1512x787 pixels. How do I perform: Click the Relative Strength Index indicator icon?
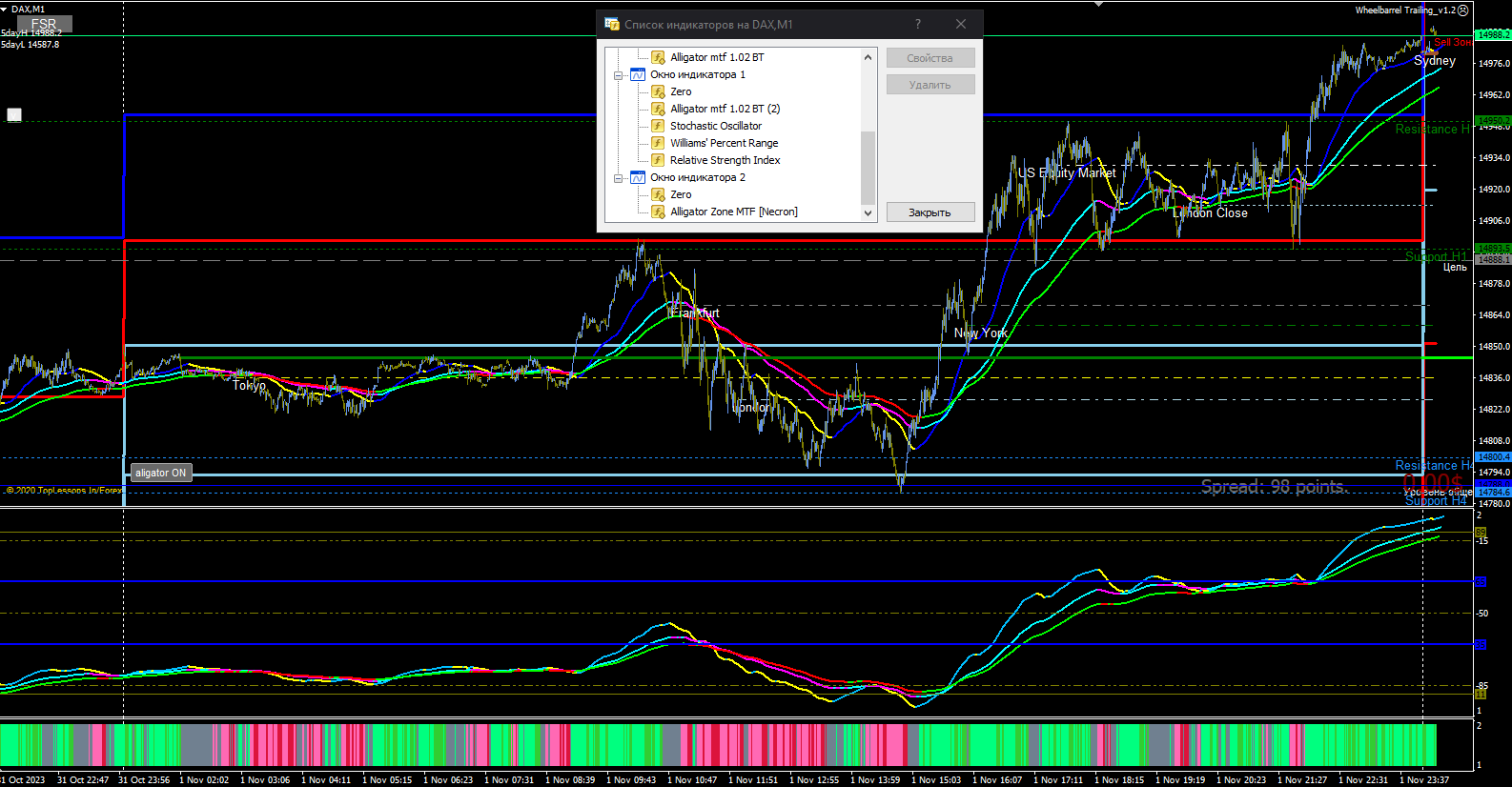click(x=658, y=160)
